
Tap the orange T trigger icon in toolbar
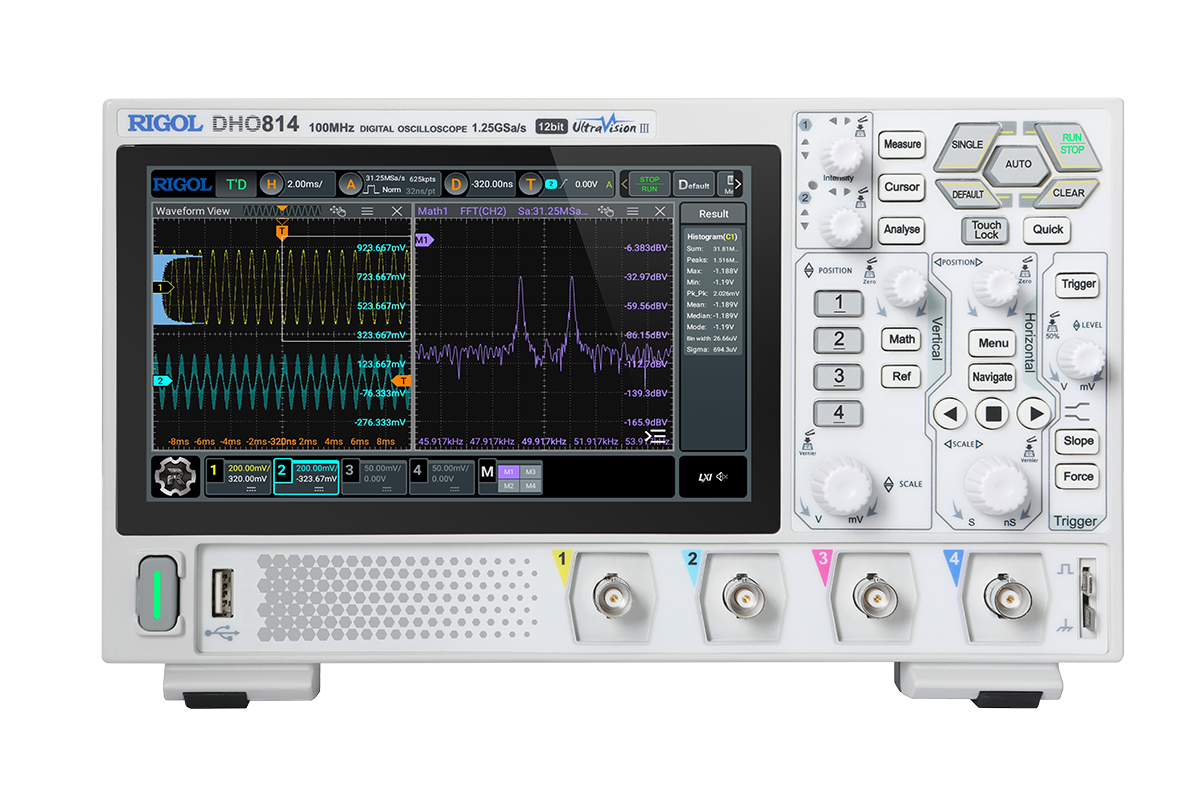click(x=531, y=184)
